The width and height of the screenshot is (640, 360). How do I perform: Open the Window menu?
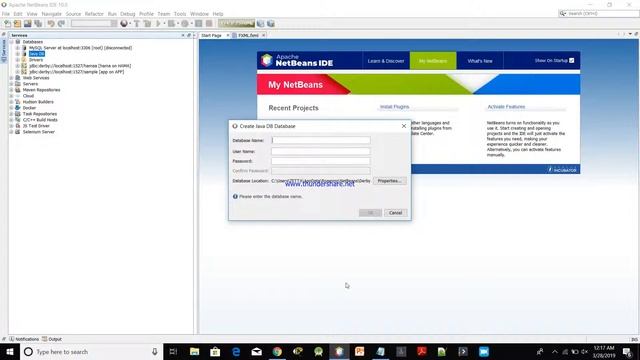point(199,13)
